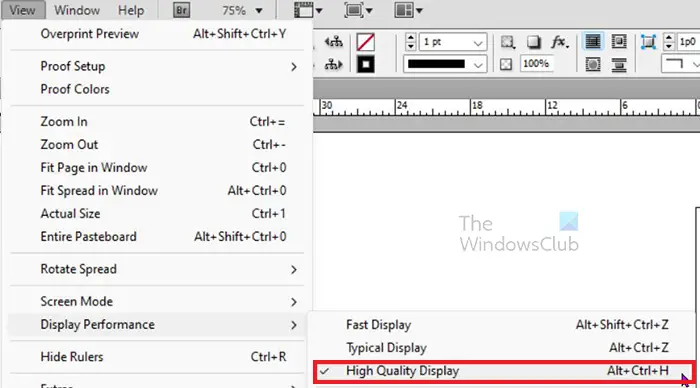Open zoom level dropdown arrow beside 75%

point(259,11)
